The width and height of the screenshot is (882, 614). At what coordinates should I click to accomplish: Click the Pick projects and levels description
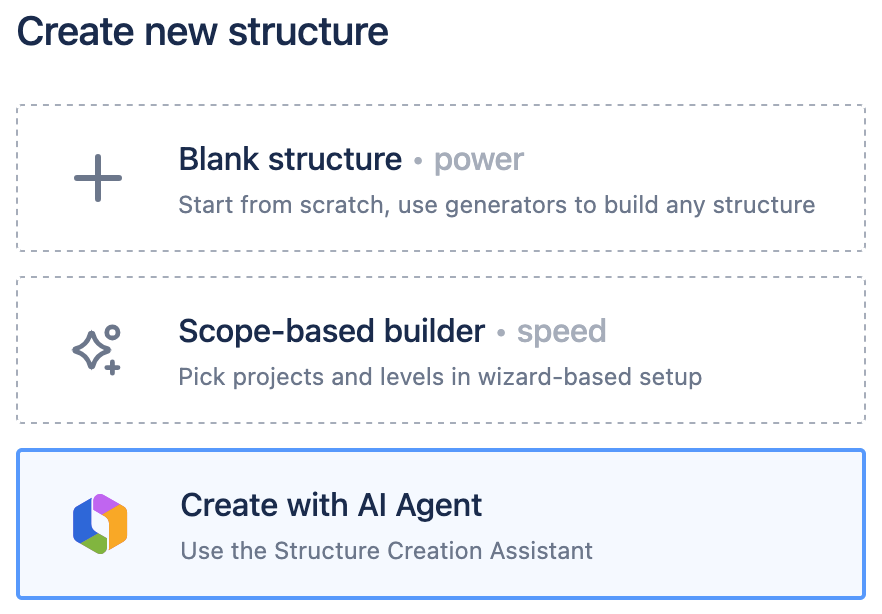click(440, 377)
